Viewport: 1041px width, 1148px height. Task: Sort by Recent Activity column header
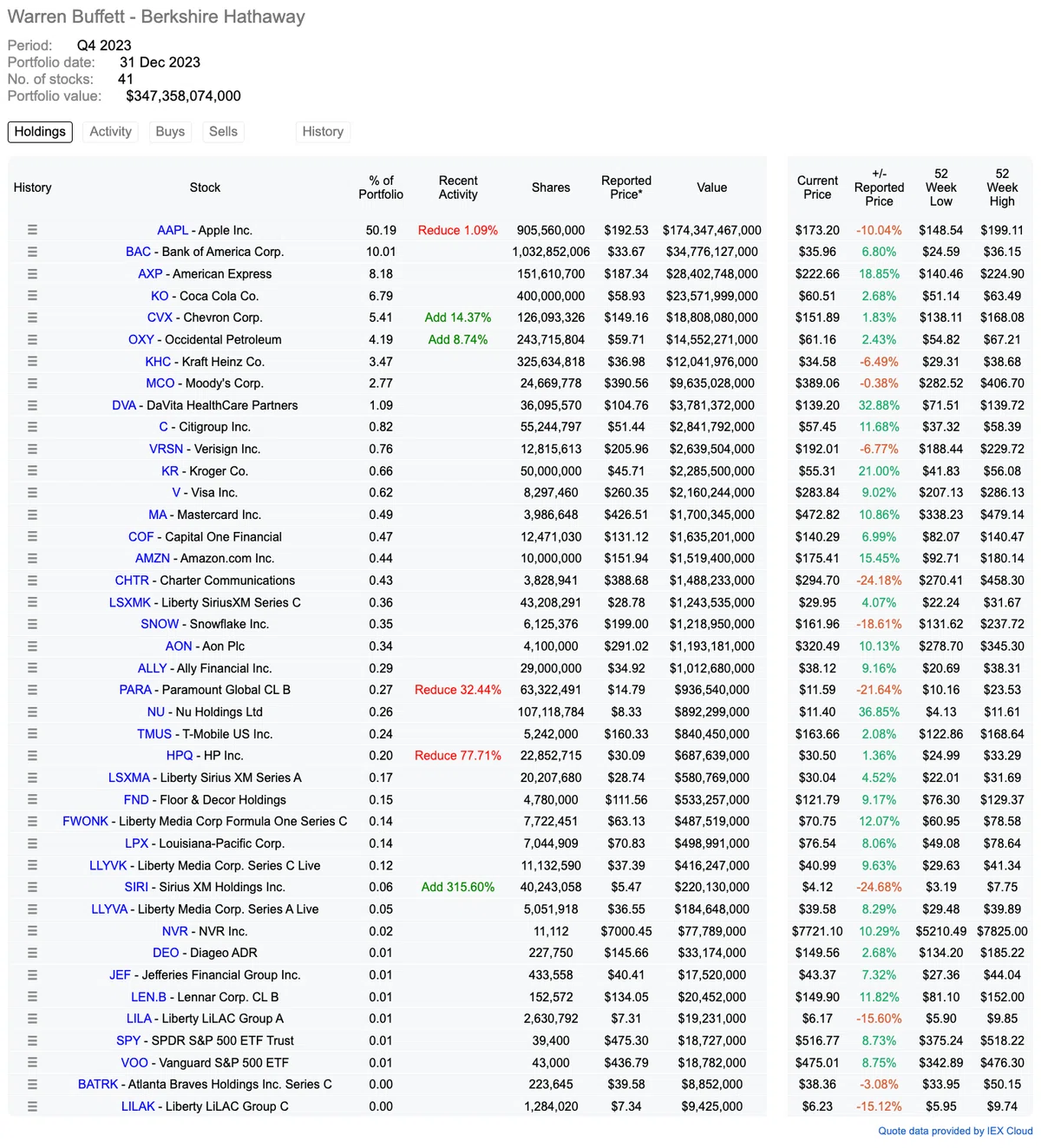click(458, 187)
